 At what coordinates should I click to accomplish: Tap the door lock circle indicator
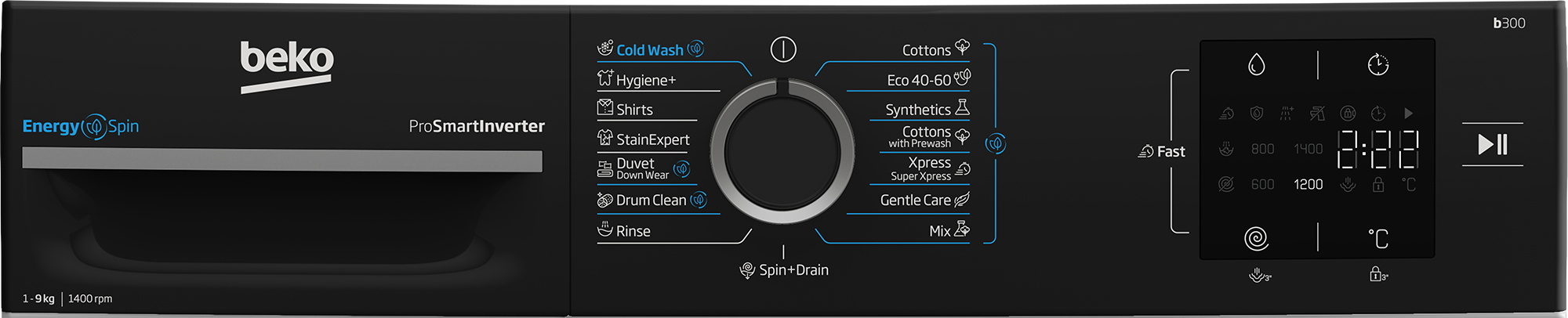click(x=1348, y=114)
